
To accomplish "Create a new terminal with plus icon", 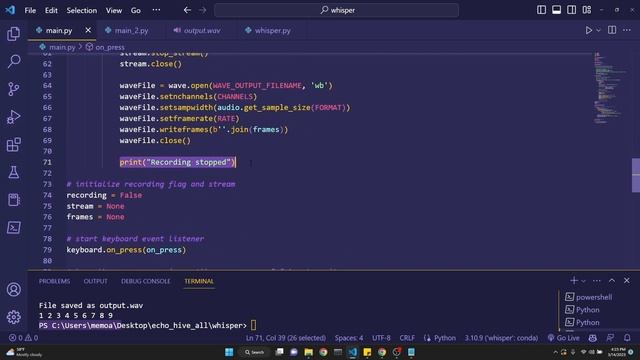I will click(x=574, y=280).
